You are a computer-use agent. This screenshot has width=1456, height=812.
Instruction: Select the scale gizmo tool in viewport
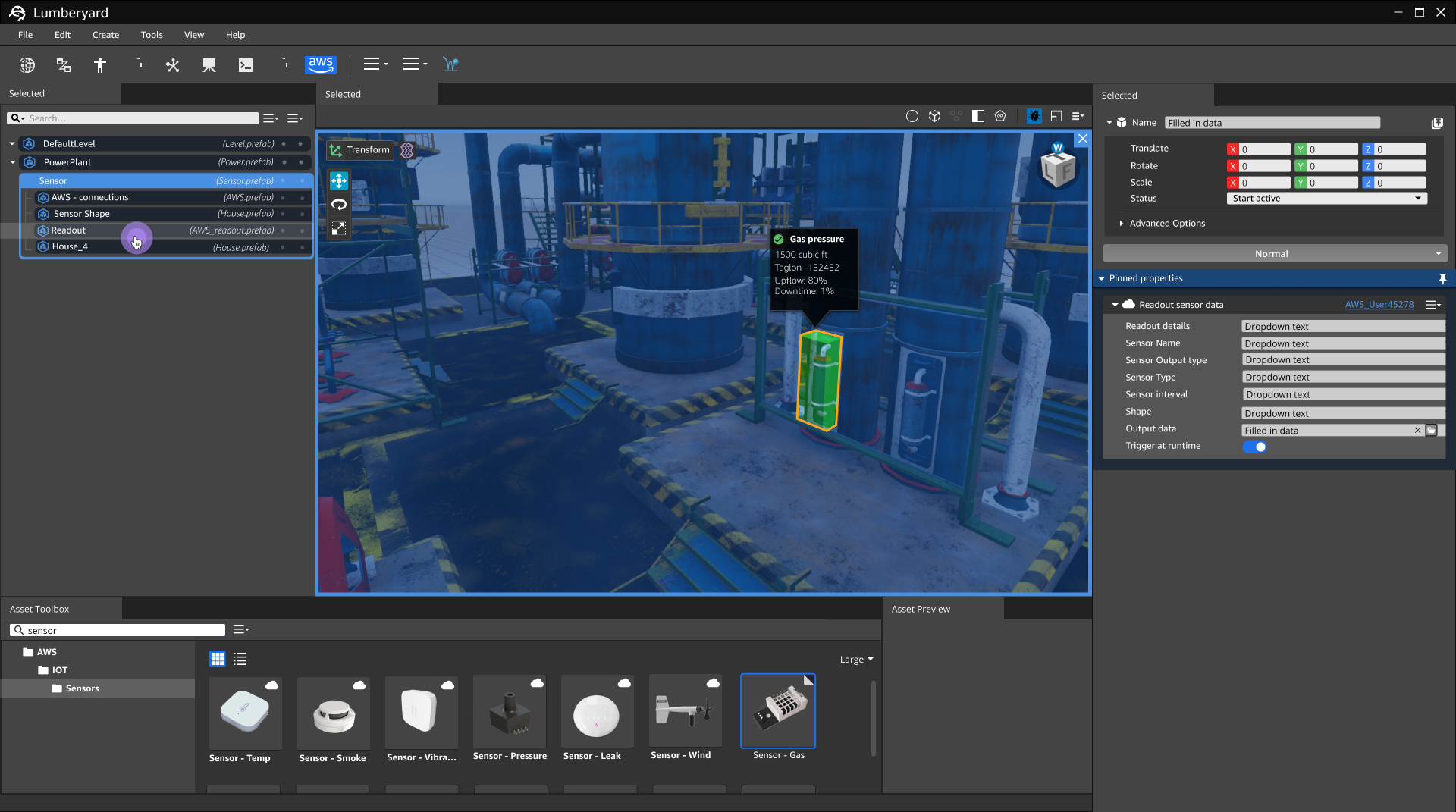[339, 228]
